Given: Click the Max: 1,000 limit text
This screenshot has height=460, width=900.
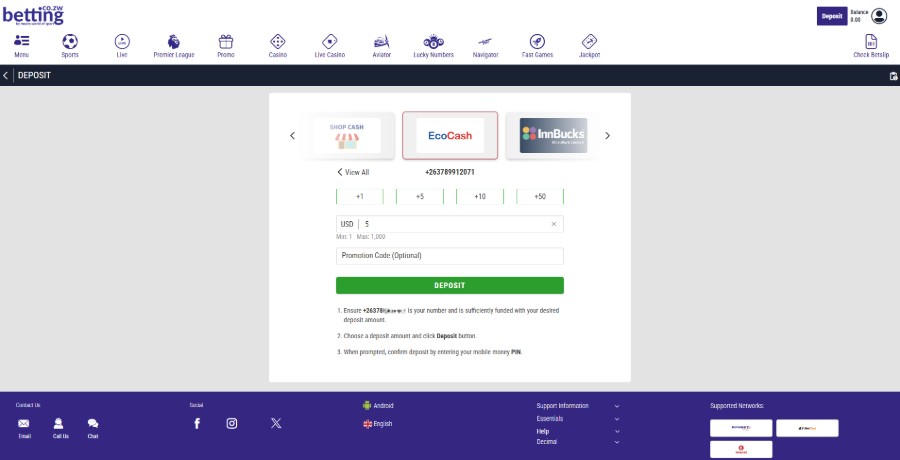Looking at the screenshot, I should (371, 237).
